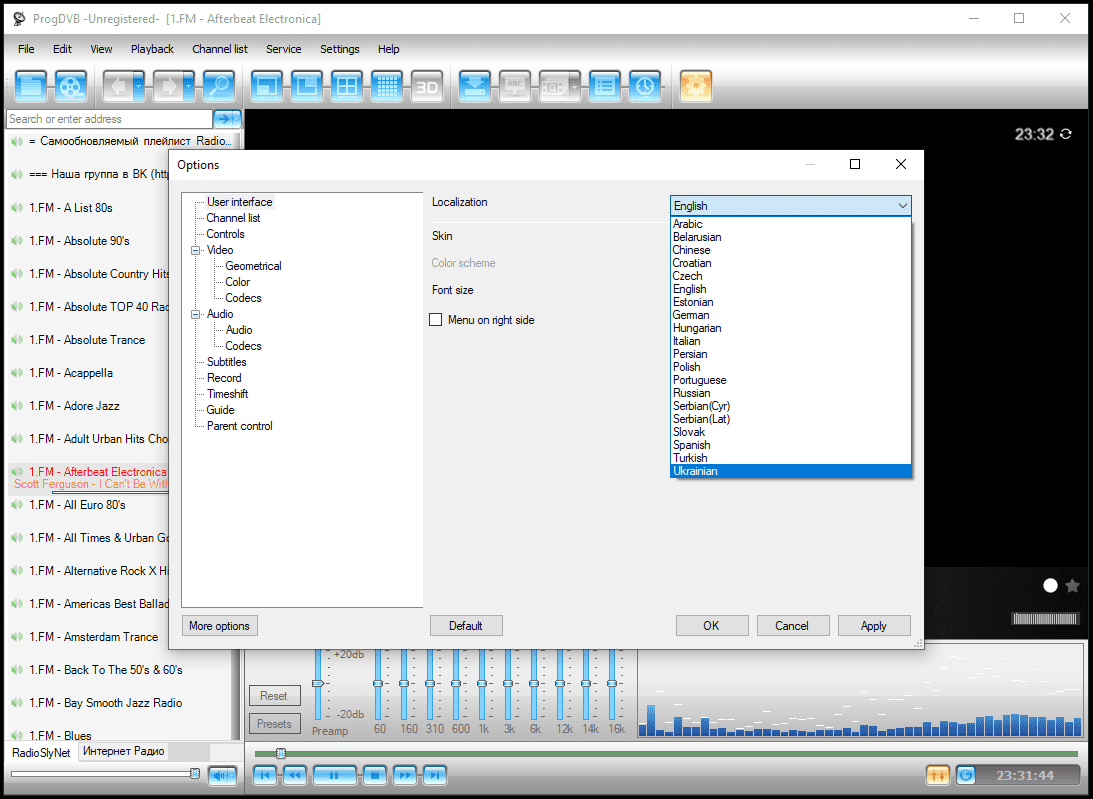Image resolution: width=1093 pixels, height=799 pixels.
Task: Choose Spanish in the localization list
Action: tap(691, 445)
